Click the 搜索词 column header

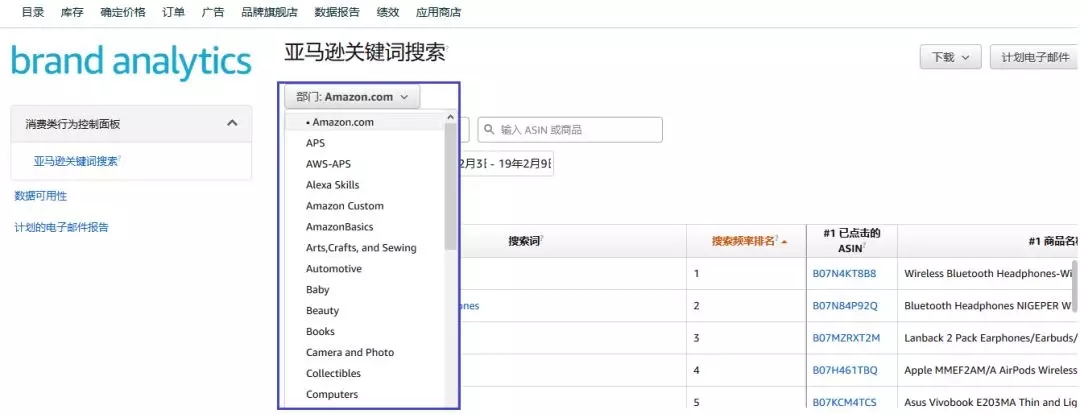(526, 241)
